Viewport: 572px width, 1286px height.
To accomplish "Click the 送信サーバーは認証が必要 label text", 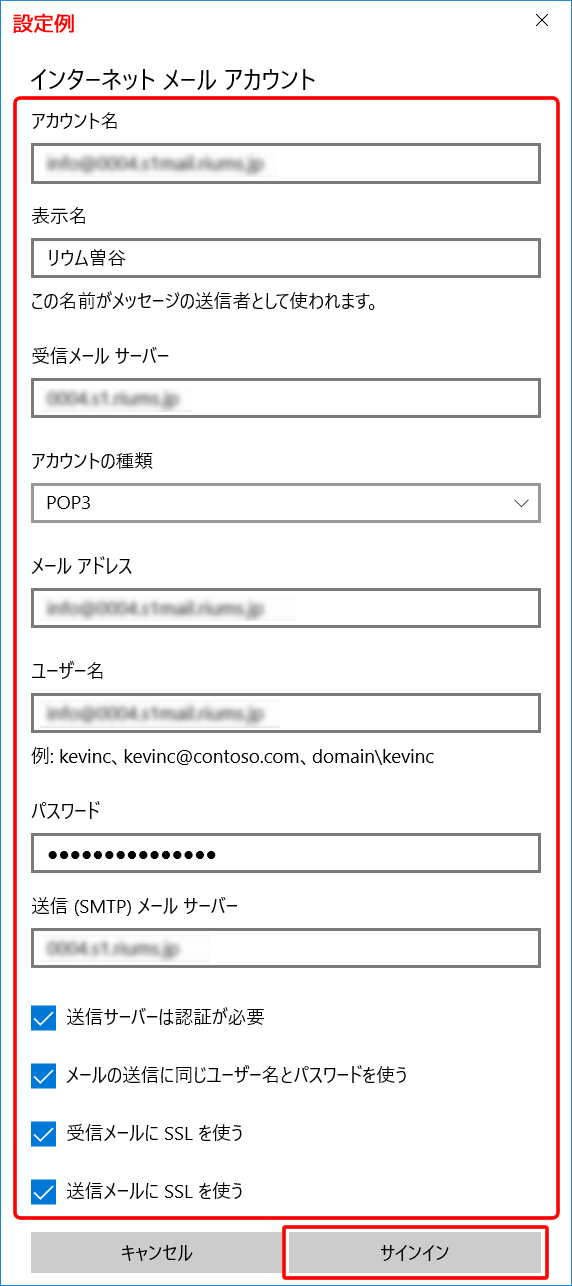I will 165,1018.
